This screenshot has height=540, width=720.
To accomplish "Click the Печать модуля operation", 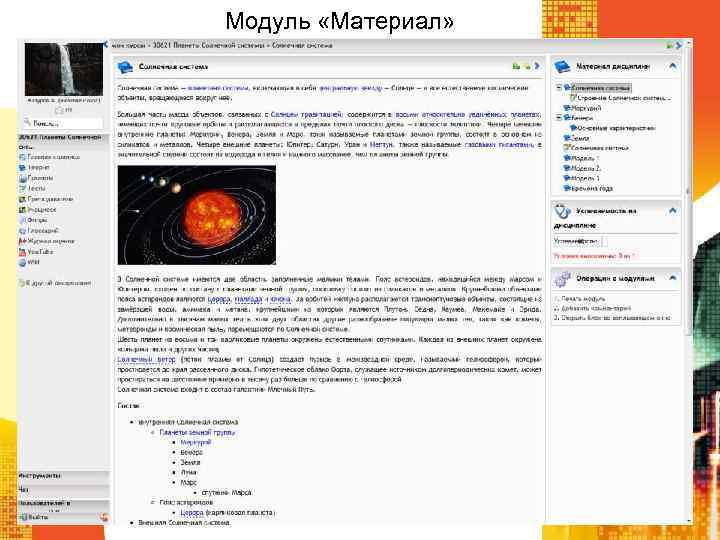I will coord(583,298).
